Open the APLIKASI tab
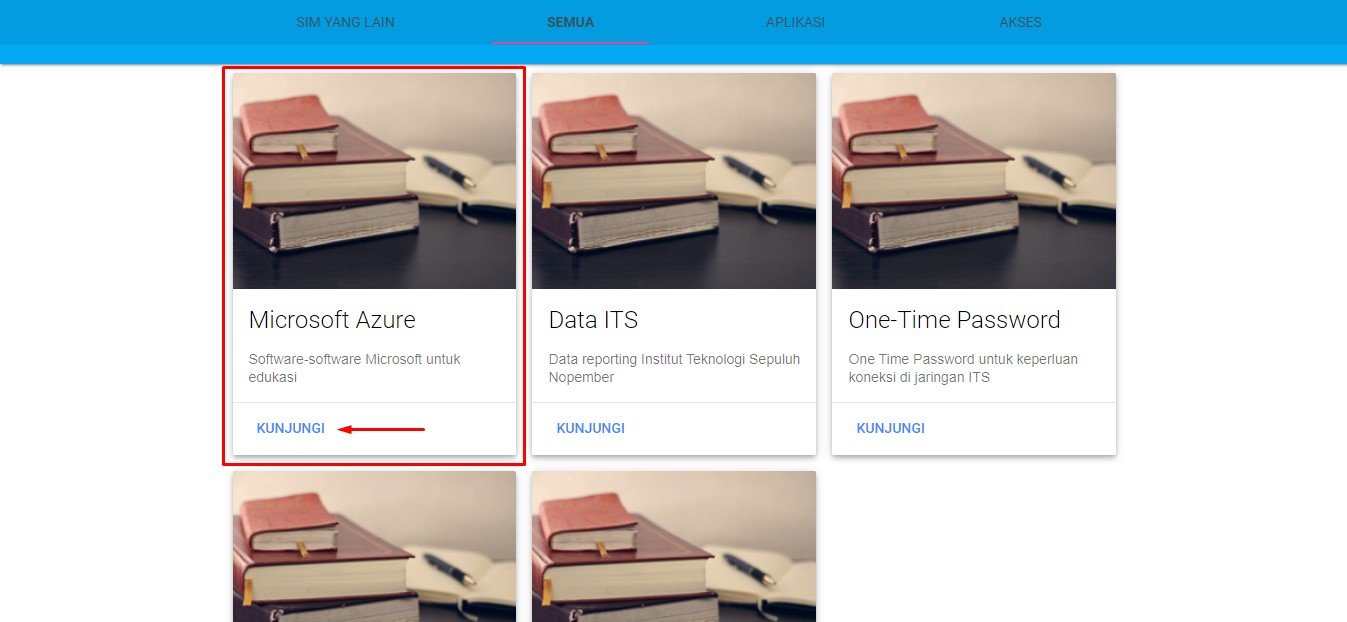Image resolution: width=1347 pixels, height=622 pixels. pyautogui.click(x=795, y=22)
